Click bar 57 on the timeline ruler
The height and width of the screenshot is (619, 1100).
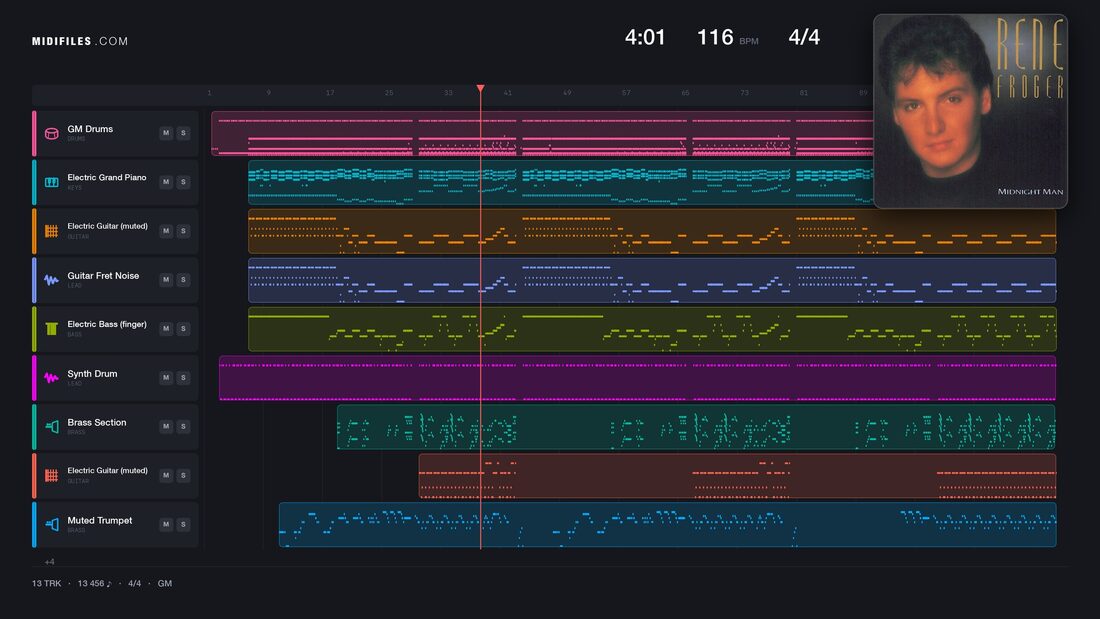tap(626, 93)
